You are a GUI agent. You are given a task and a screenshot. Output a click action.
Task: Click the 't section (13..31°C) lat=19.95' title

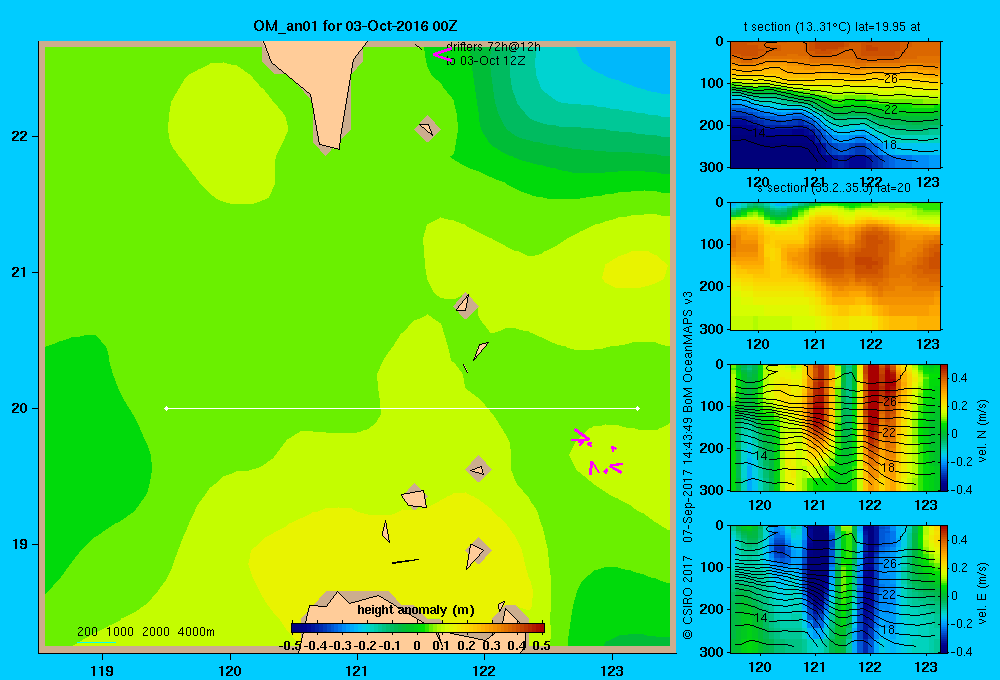tap(832, 27)
